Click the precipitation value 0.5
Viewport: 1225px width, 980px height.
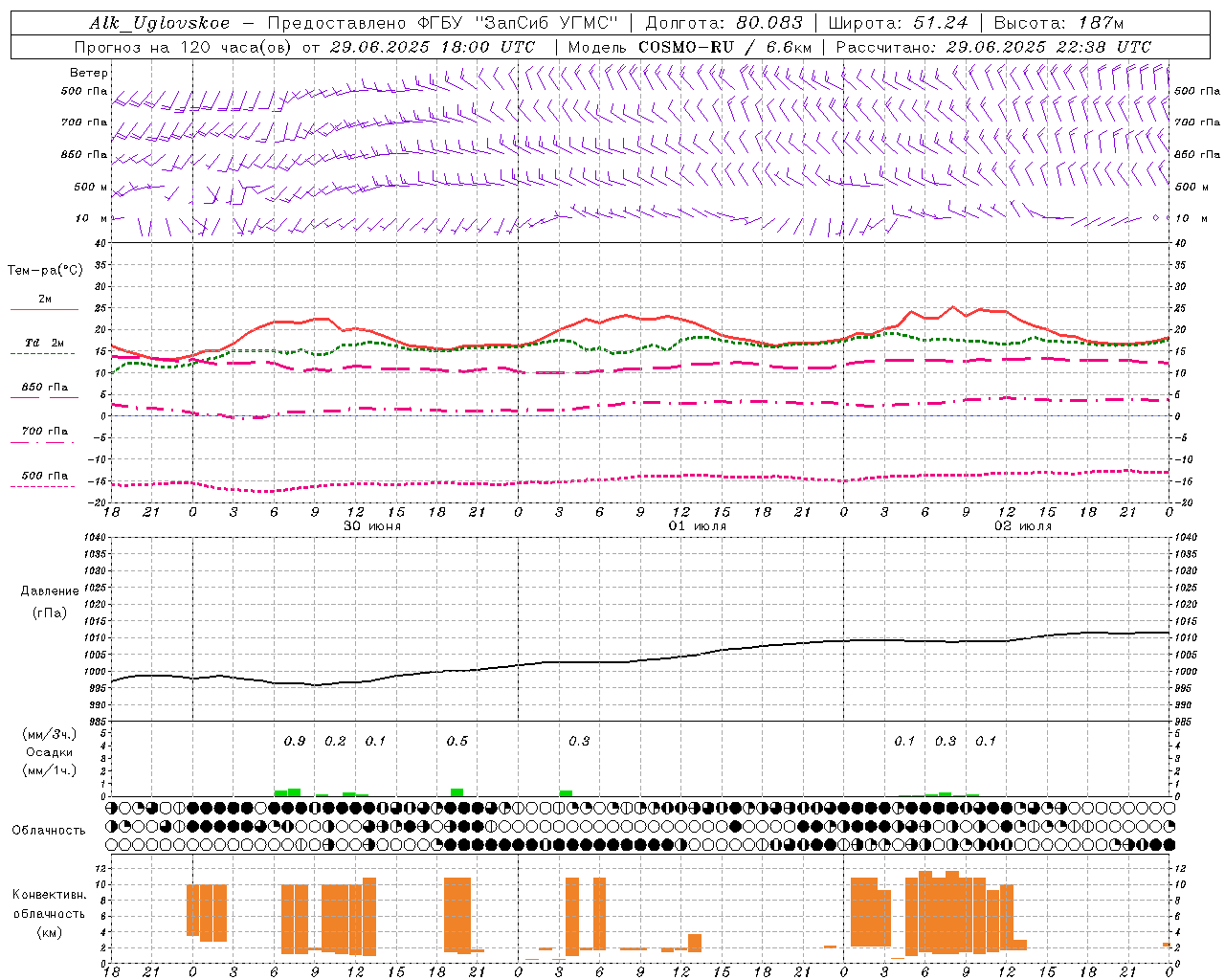(457, 742)
